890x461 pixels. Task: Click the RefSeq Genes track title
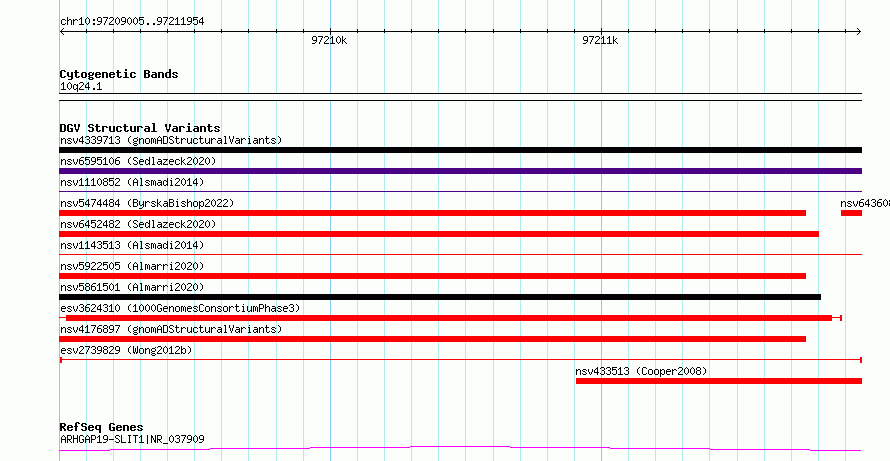click(x=102, y=427)
